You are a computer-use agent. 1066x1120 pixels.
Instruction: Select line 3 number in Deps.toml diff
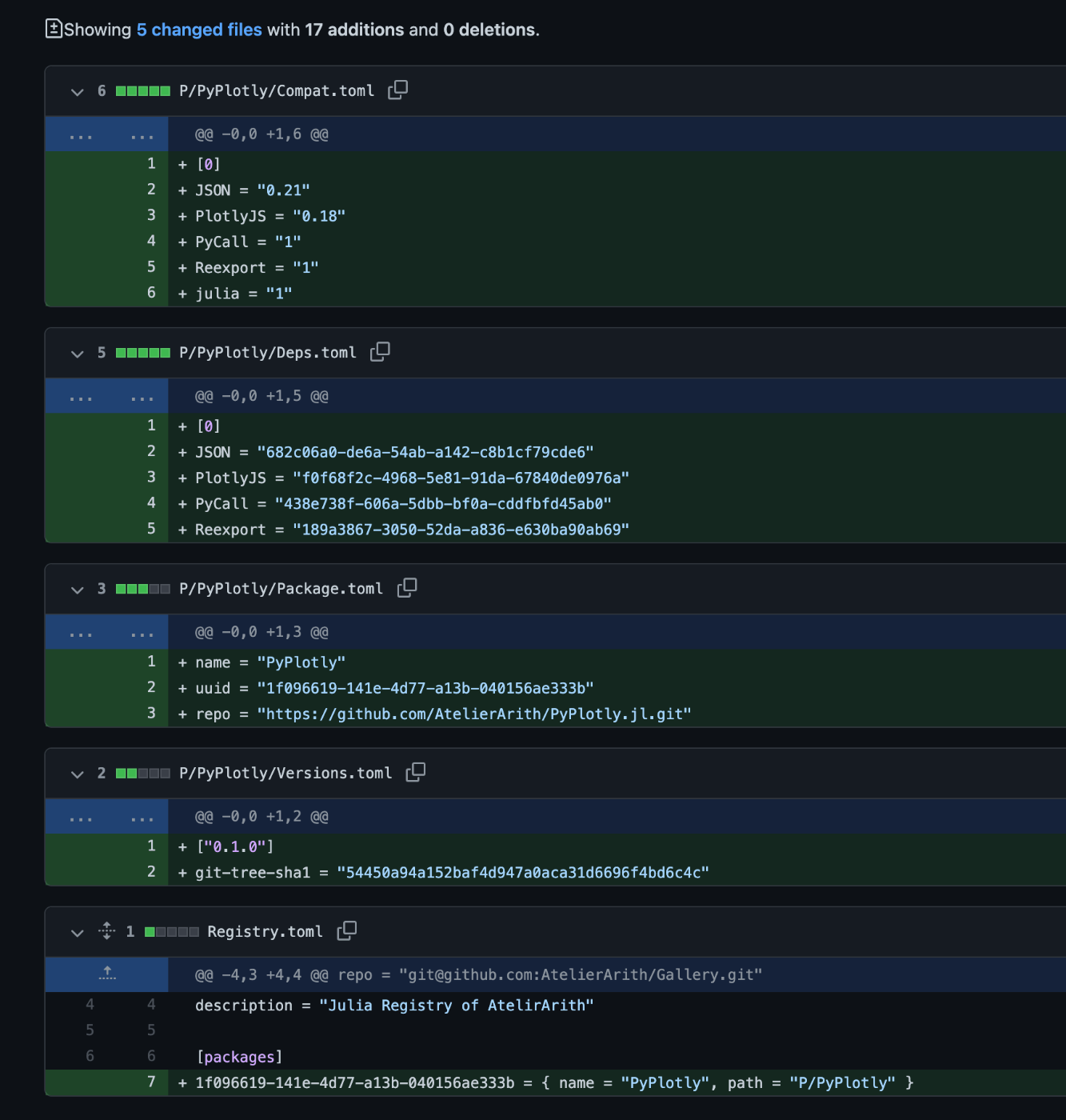(x=151, y=477)
